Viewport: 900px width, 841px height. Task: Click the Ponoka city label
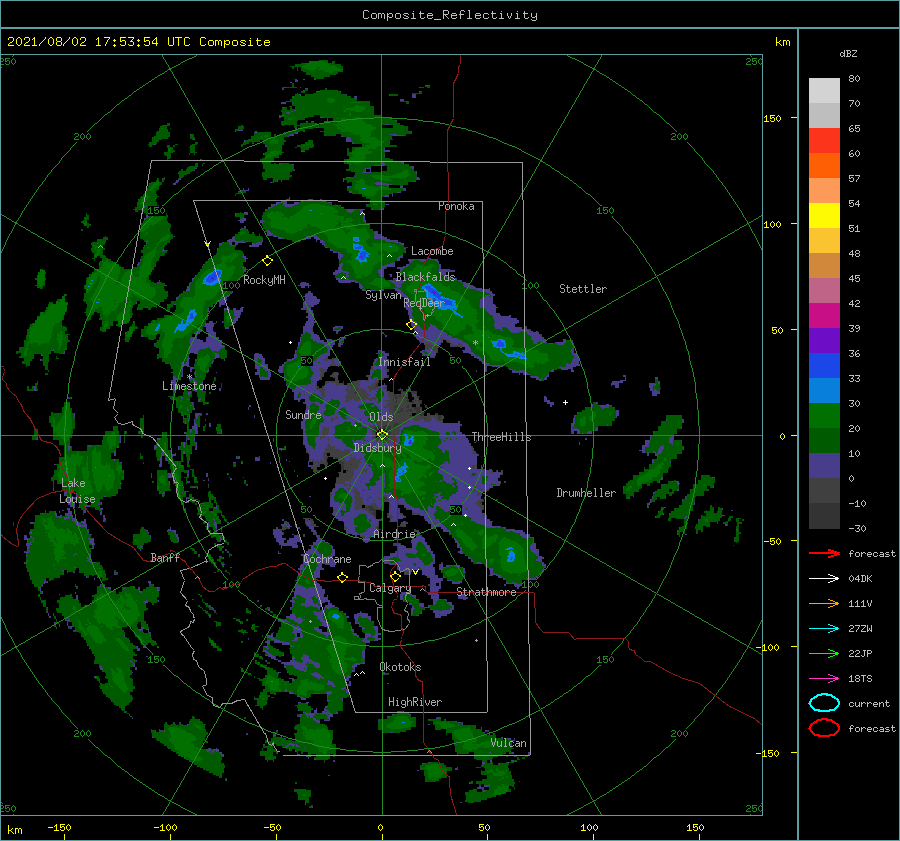(x=456, y=206)
